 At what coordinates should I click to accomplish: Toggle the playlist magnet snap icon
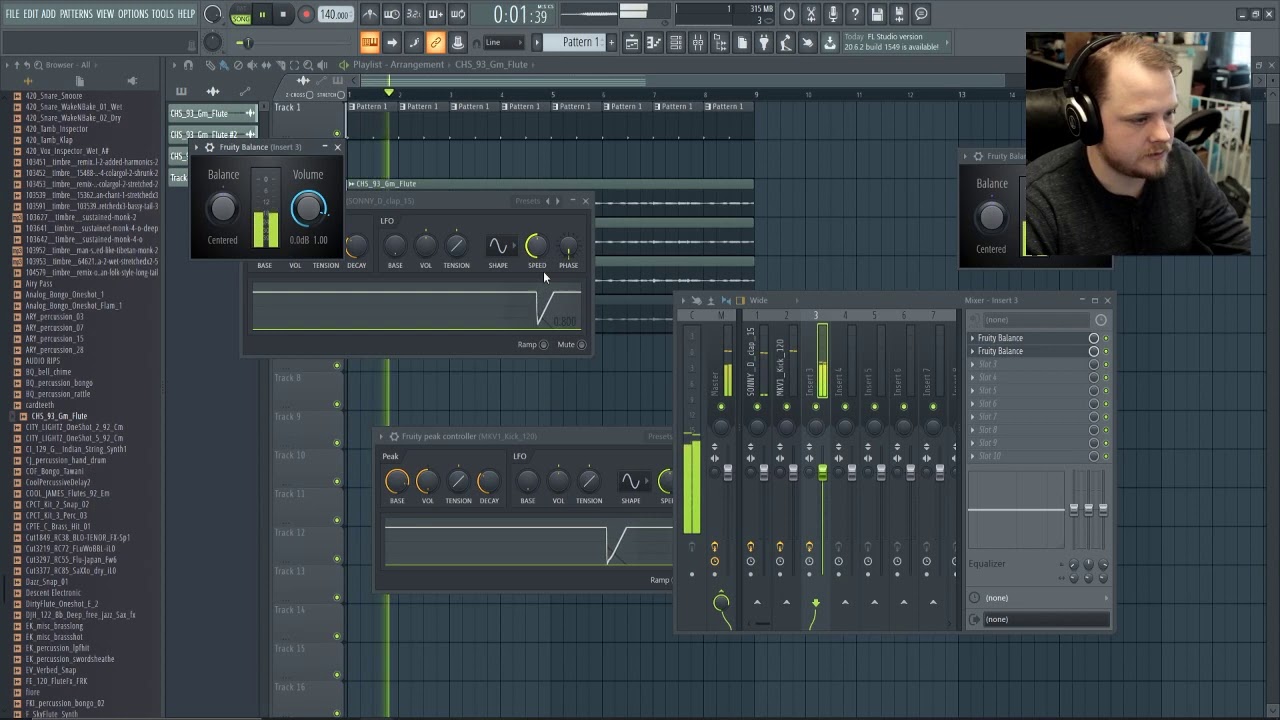(x=188, y=65)
